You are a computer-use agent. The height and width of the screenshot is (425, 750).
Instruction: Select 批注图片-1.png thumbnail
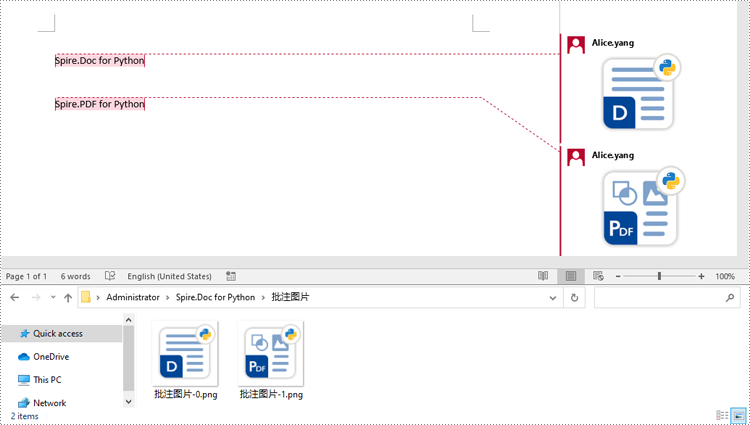pos(271,353)
